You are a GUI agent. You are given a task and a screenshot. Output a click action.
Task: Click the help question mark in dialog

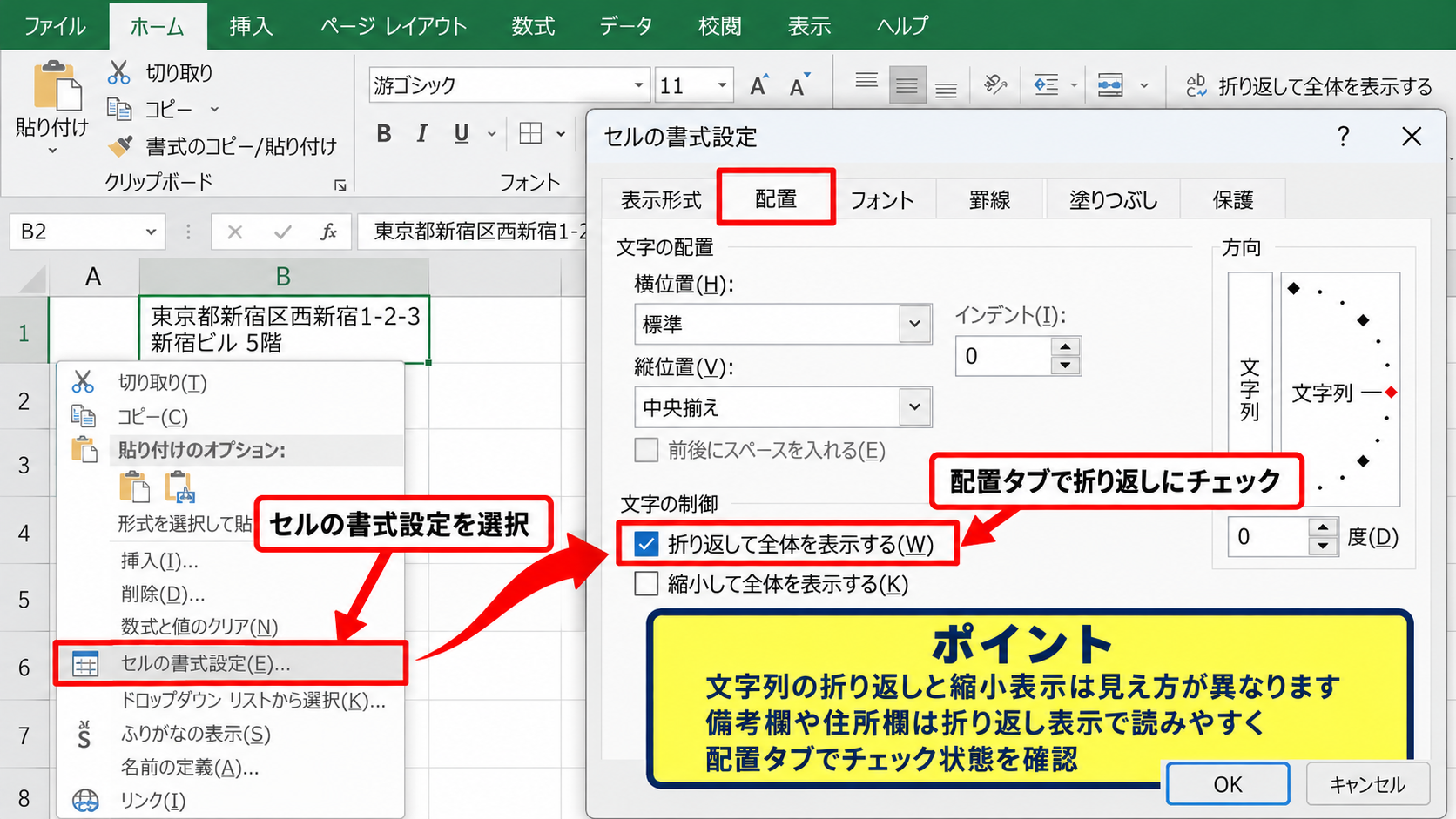(1344, 136)
